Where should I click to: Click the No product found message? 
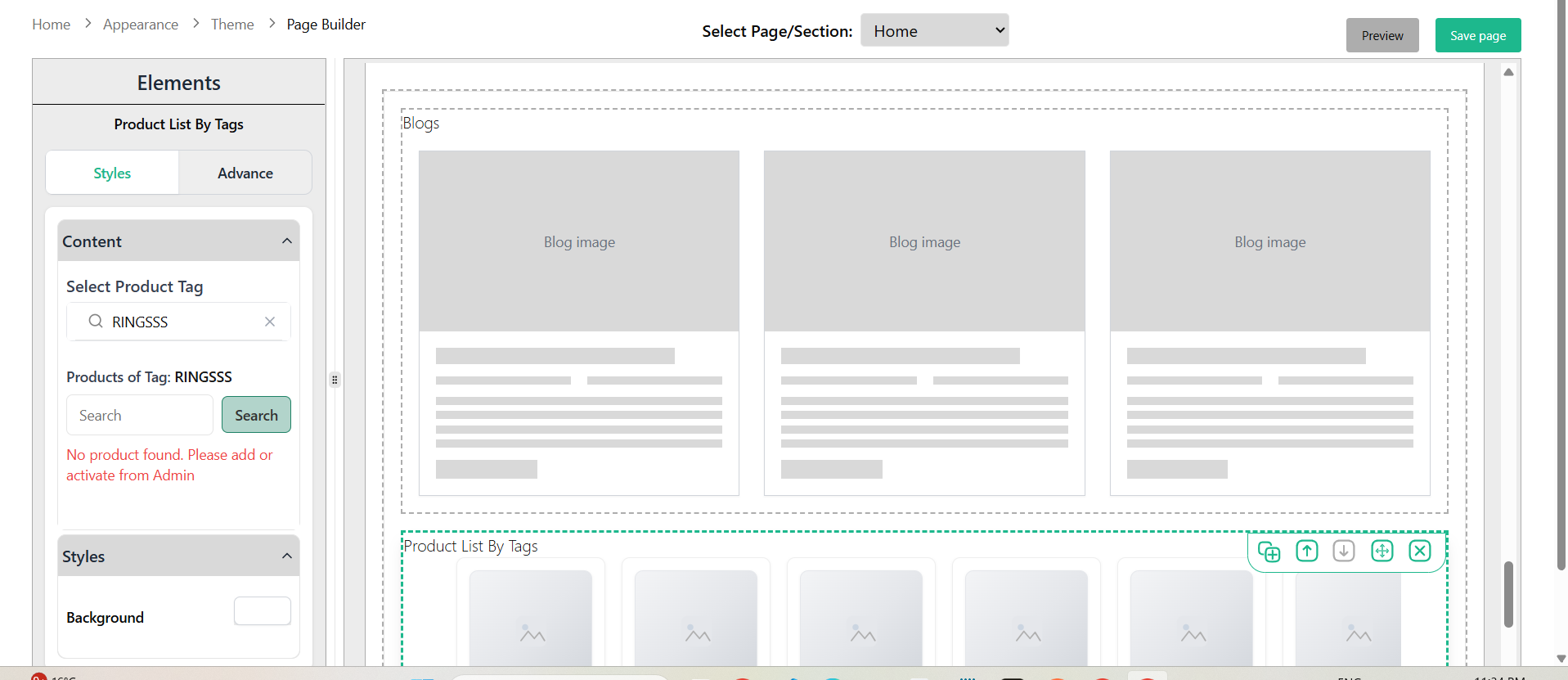point(169,465)
